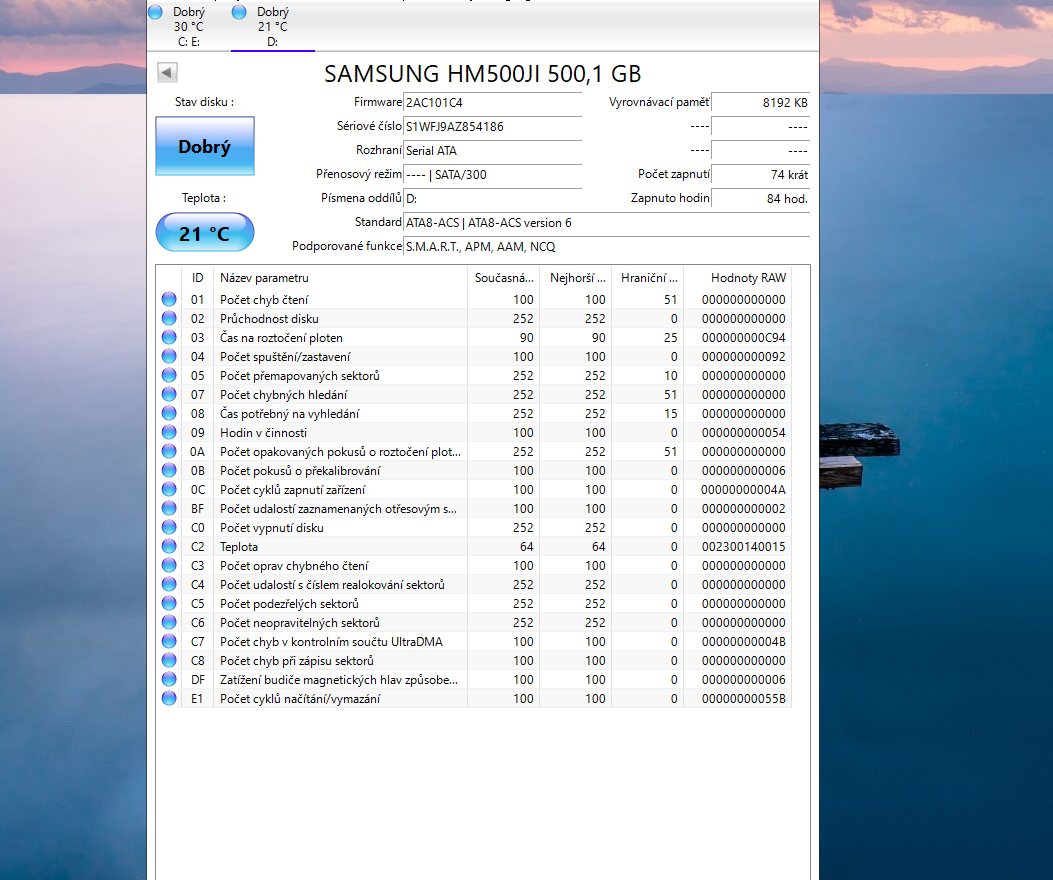The width and height of the screenshot is (1053, 880).
Task: Click the status orb beside "Počet podezřelých sektorů"
Action: pyautogui.click(x=168, y=603)
